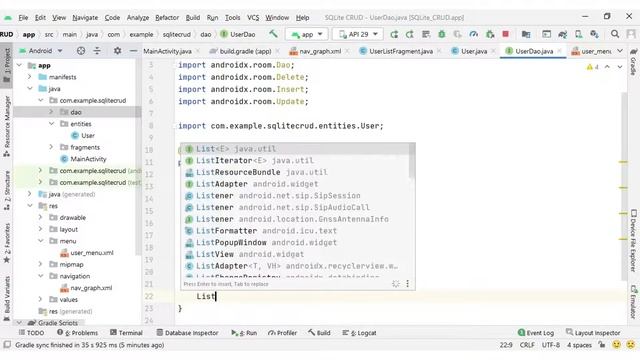Expand the manifests folder
The width and height of the screenshot is (640, 360).
[x=29, y=77]
